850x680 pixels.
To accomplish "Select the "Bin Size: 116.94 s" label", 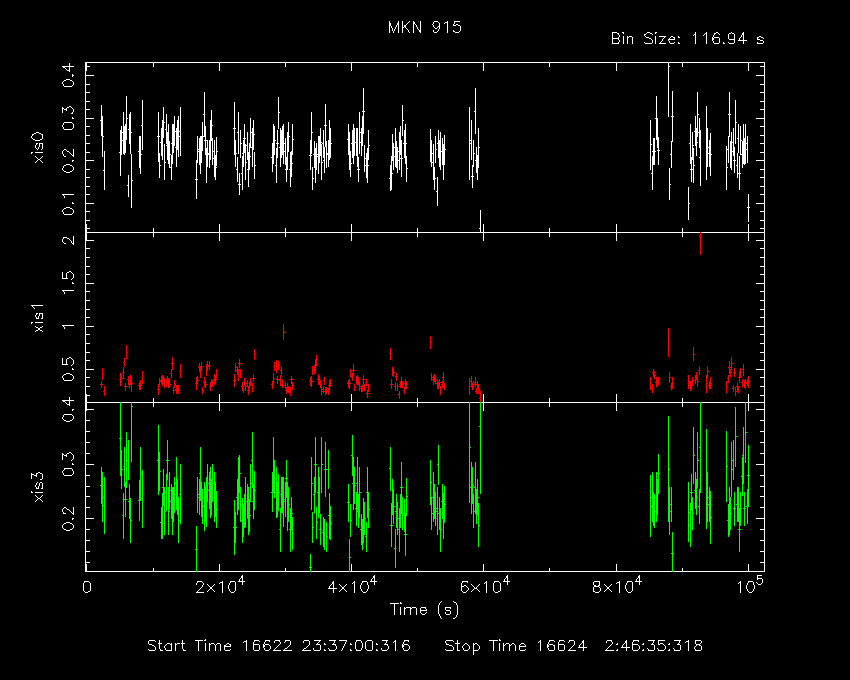I will point(687,39).
